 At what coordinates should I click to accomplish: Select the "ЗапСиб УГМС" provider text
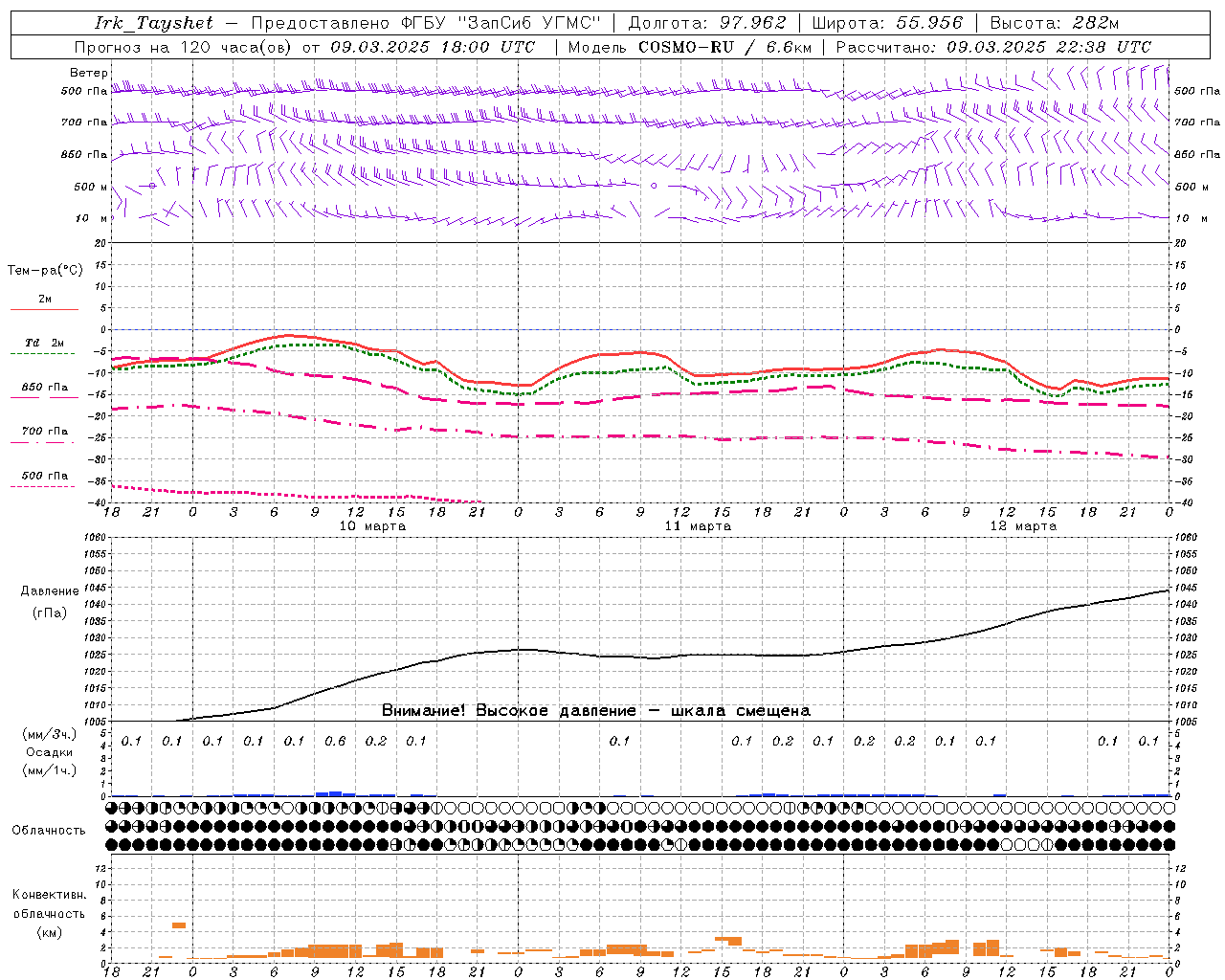[x=529, y=23]
